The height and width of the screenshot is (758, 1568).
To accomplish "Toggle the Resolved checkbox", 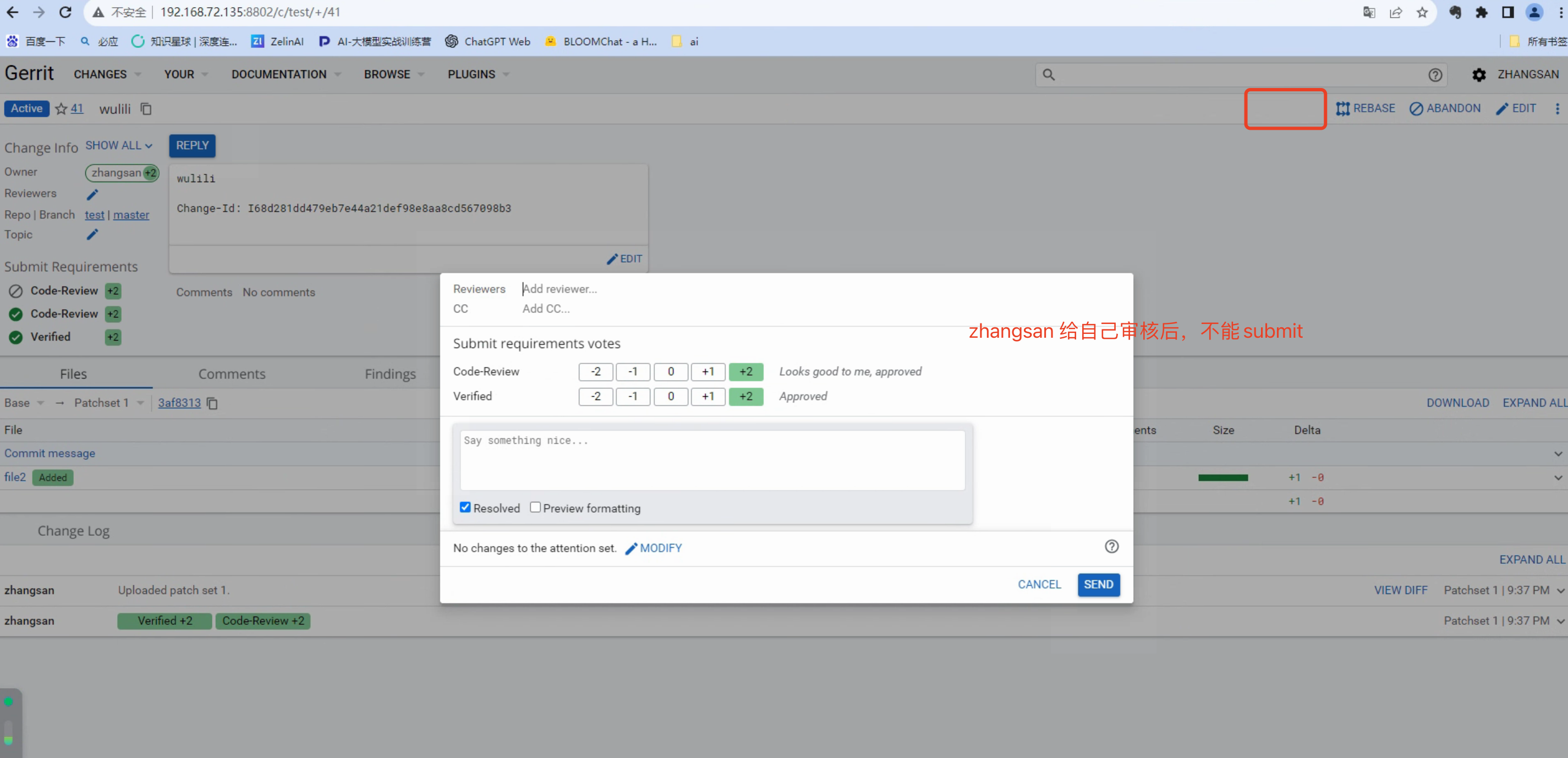I will point(465,507).
